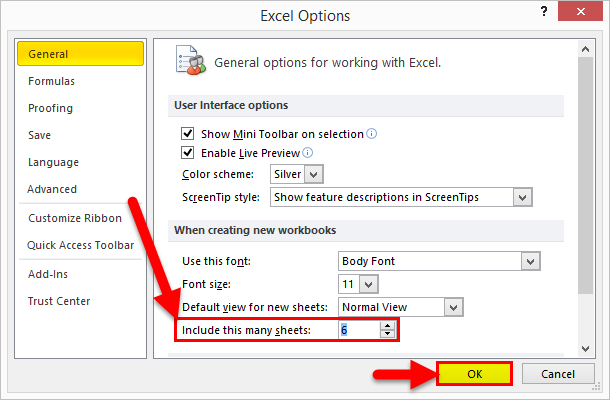The height and width of the screenshot is (400, 610).
Task: Toggle Show Mini Toolbar on selection checkbox
Action: click(x=187, y=133)
